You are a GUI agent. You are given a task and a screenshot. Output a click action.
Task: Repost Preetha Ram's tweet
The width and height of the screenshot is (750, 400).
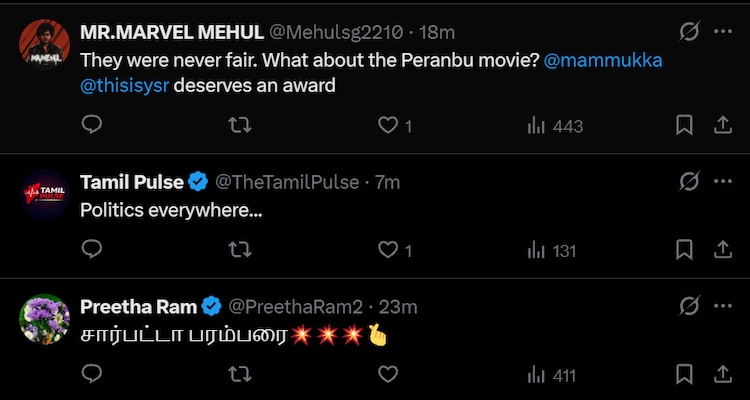pyautogui.click(x=240, y=374)
